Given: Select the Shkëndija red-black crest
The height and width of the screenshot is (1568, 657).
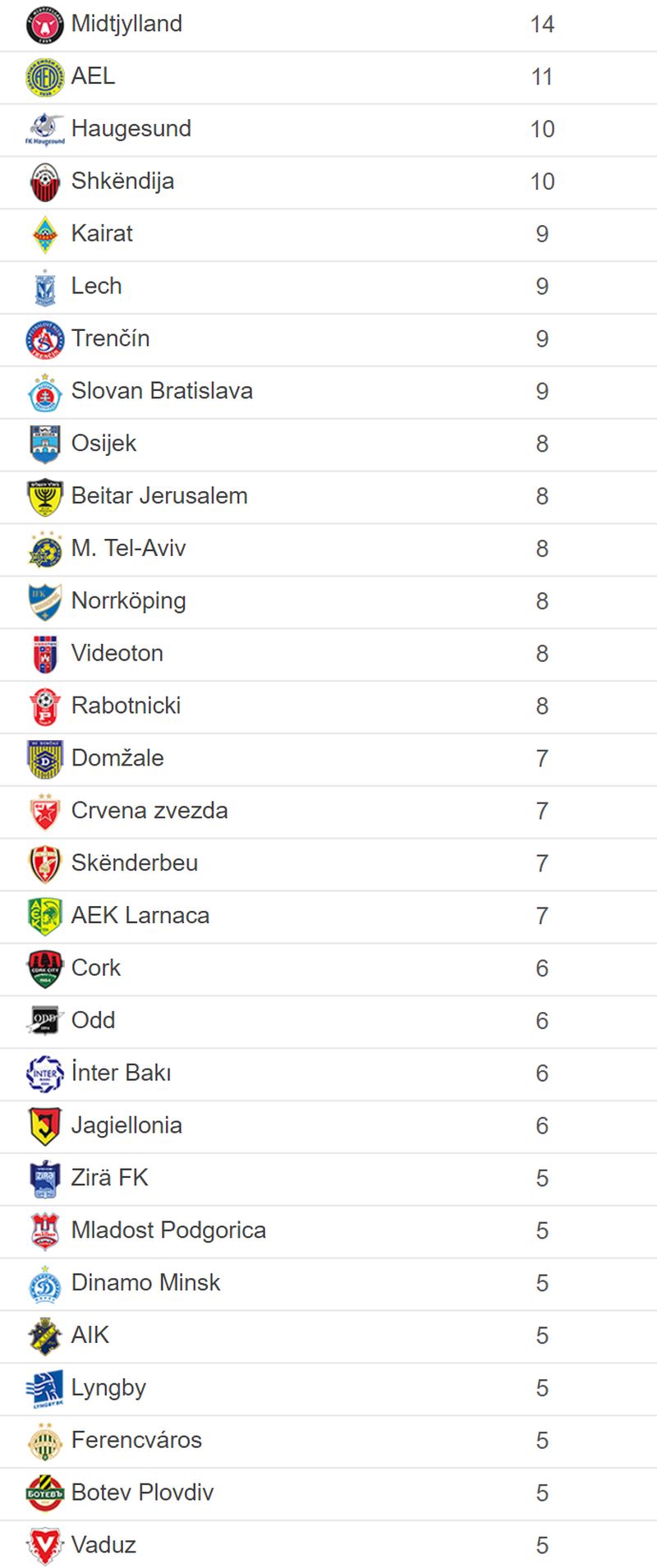Looking at the screenshot, I should [x=45, y=182].
